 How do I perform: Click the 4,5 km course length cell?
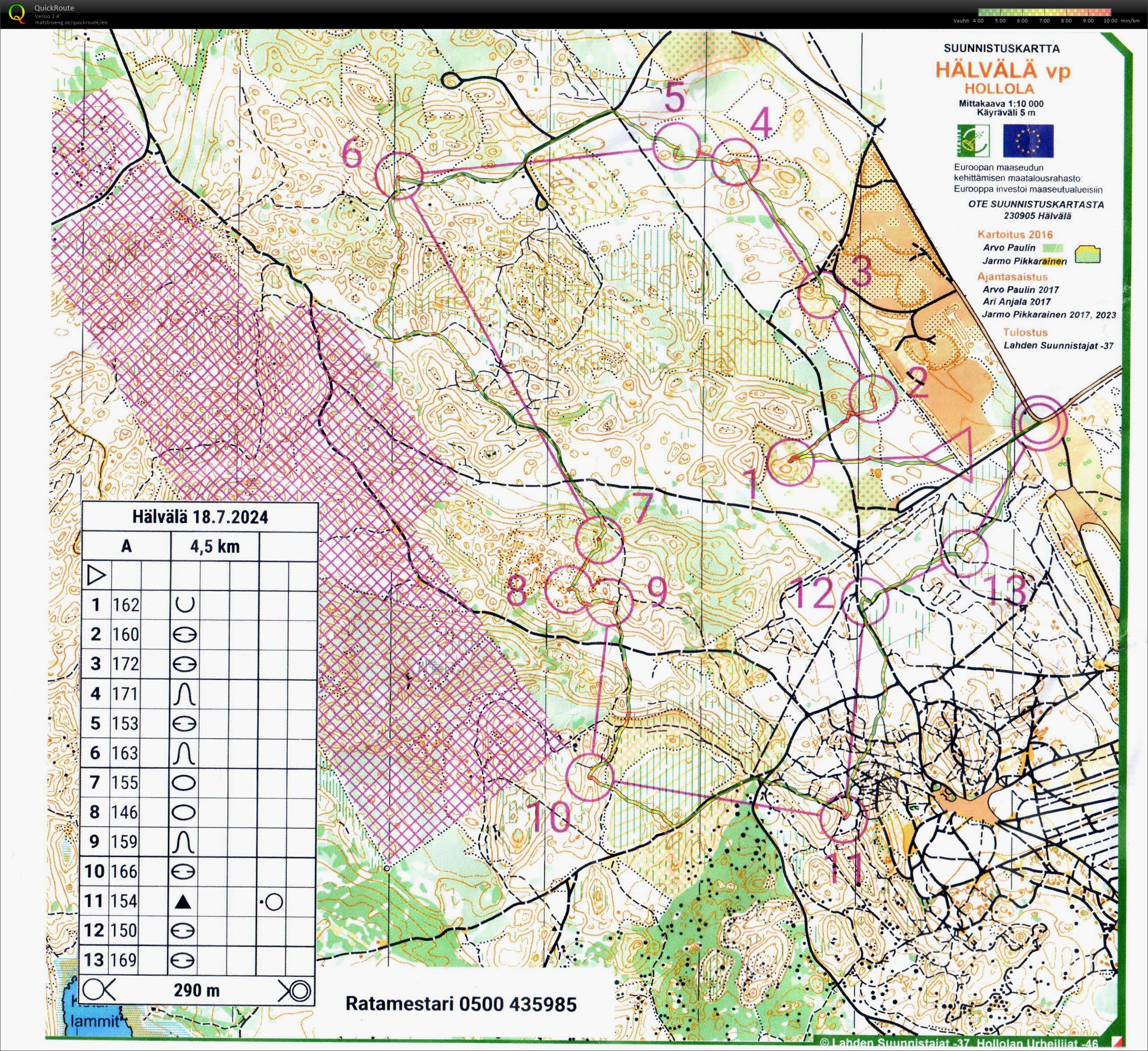point(215,547)
